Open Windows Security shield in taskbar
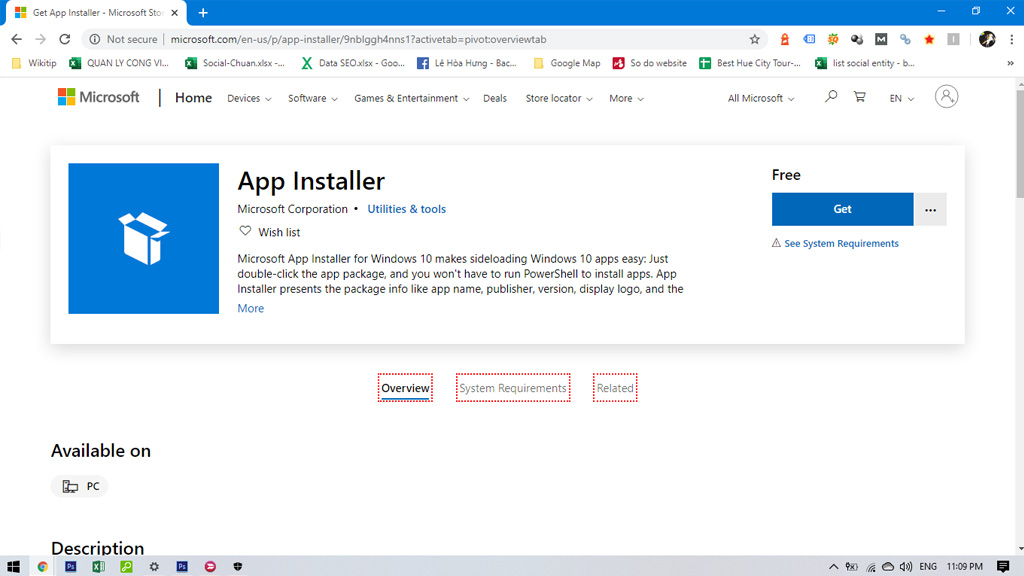 click(238, 566)
